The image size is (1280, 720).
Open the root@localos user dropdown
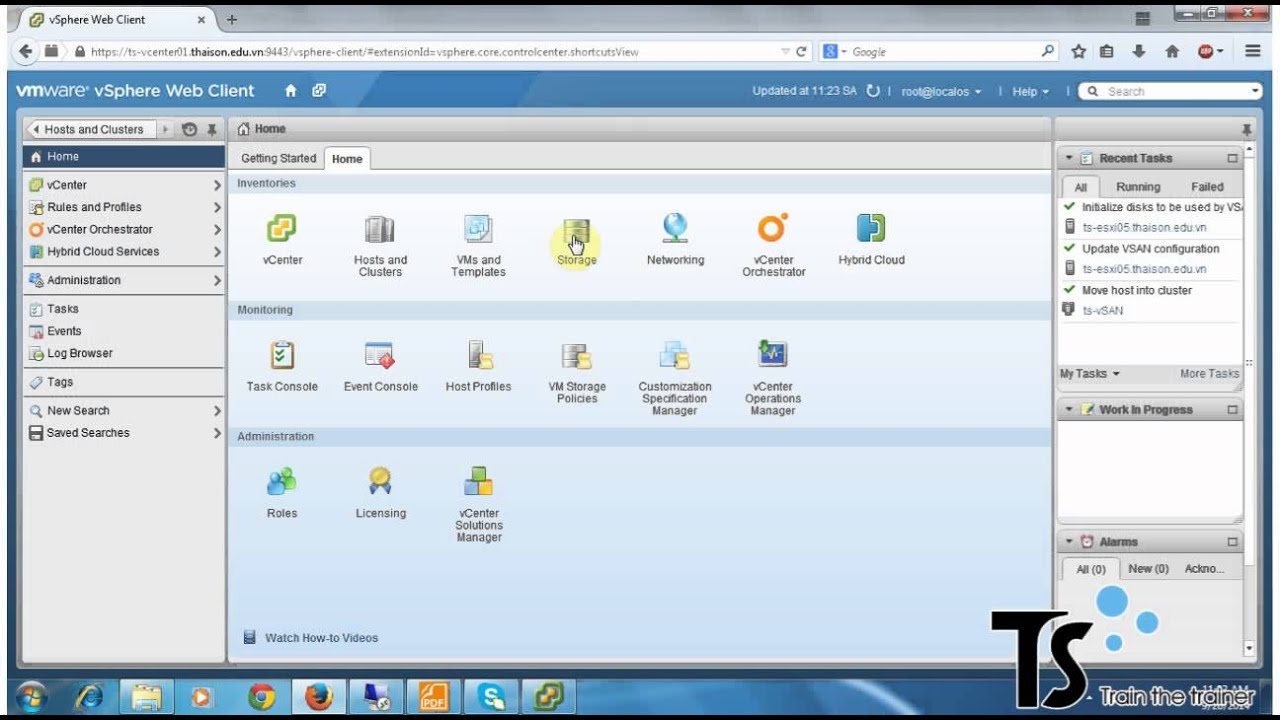941,91
